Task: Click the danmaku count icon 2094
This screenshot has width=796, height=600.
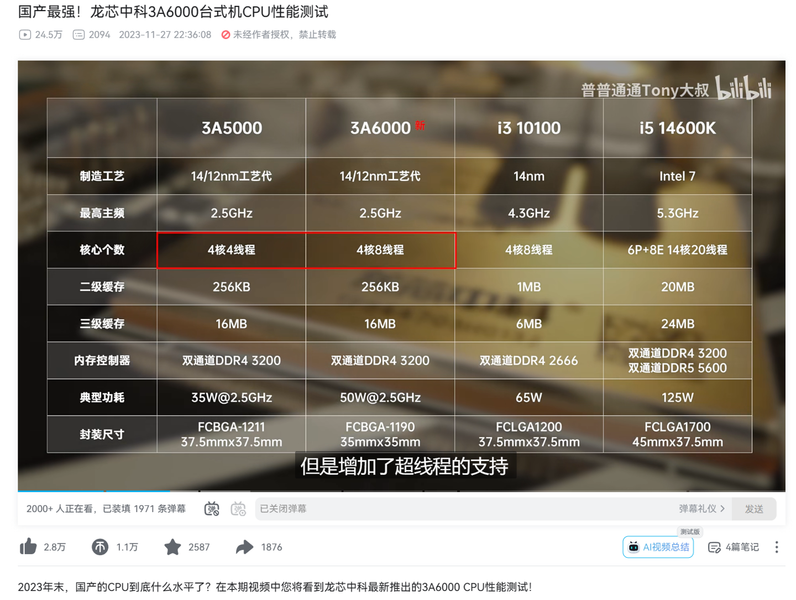Action: pyautogui.click(x=79, y=35)
